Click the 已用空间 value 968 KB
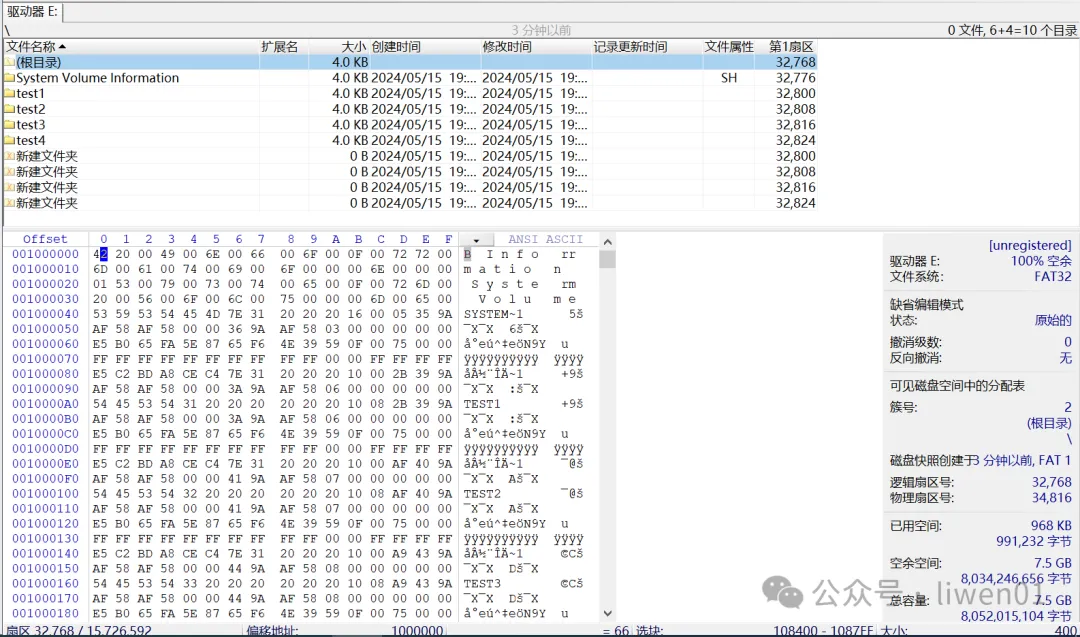Image resolution: width=1080 pixels, height=637 pixels. tap(1051, 526)
